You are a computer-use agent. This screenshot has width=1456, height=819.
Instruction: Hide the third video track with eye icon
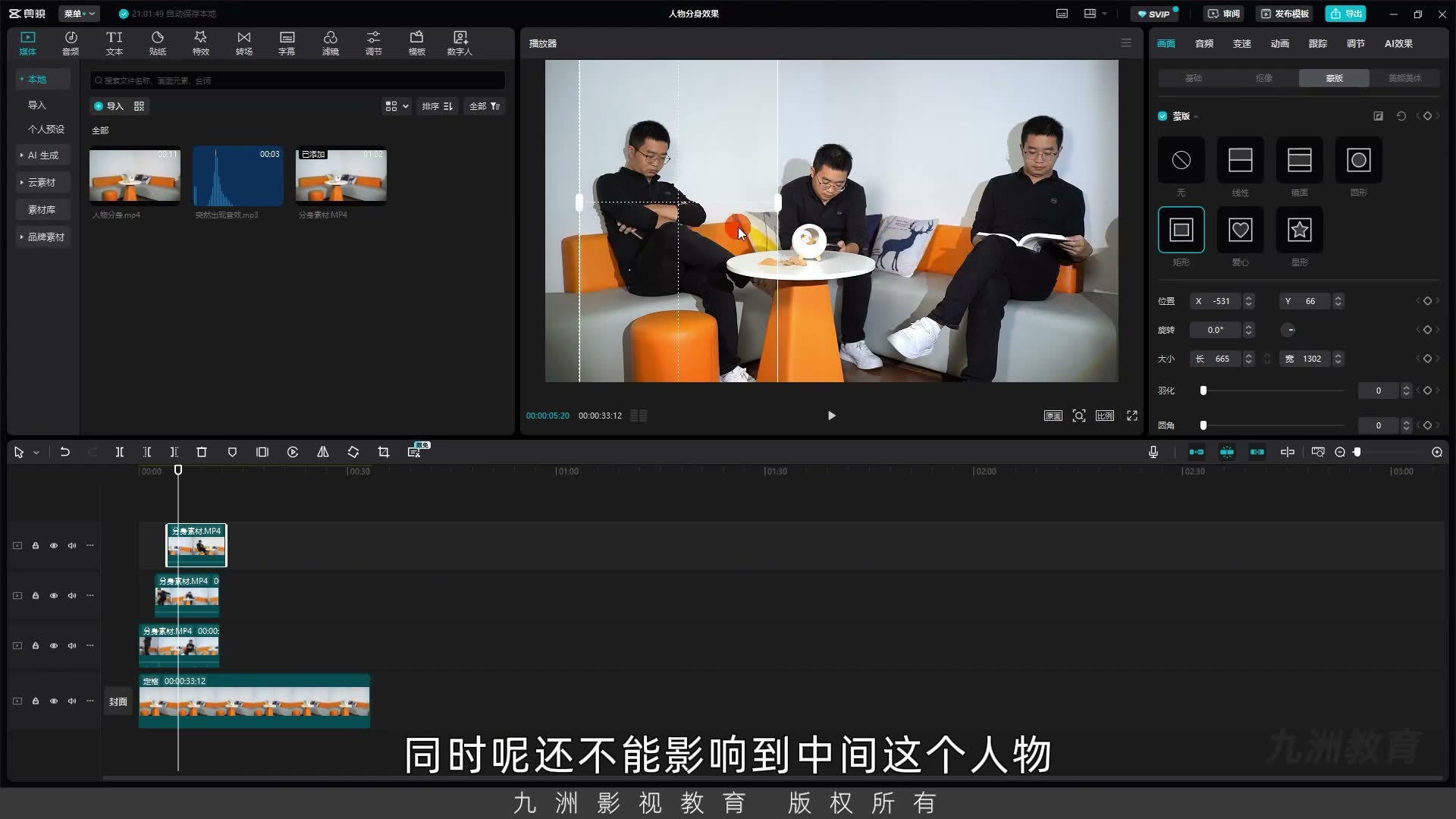click(54, 645)
